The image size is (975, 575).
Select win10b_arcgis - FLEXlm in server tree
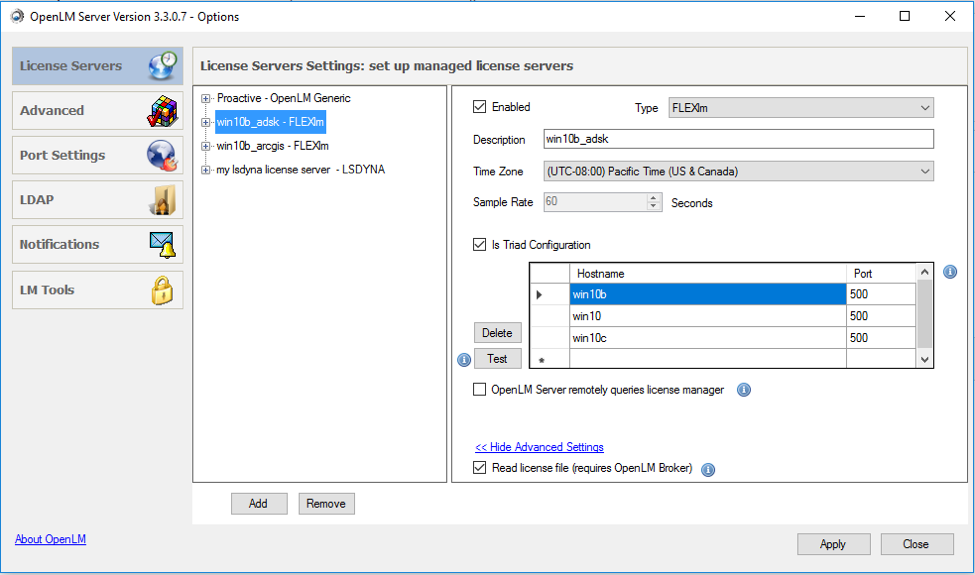[272, 146]
